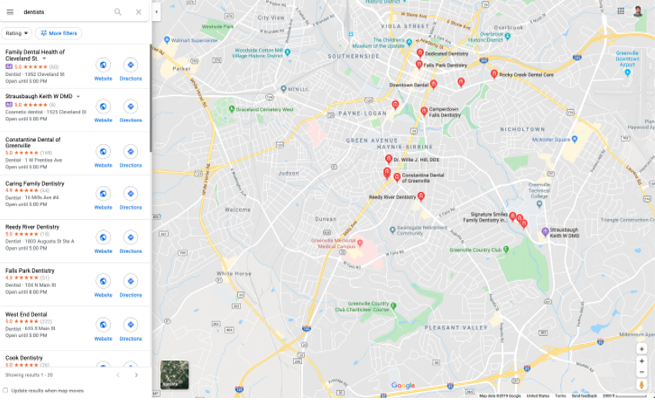Click Greenville Country Club map marker
655x404 pixels.
506,249
